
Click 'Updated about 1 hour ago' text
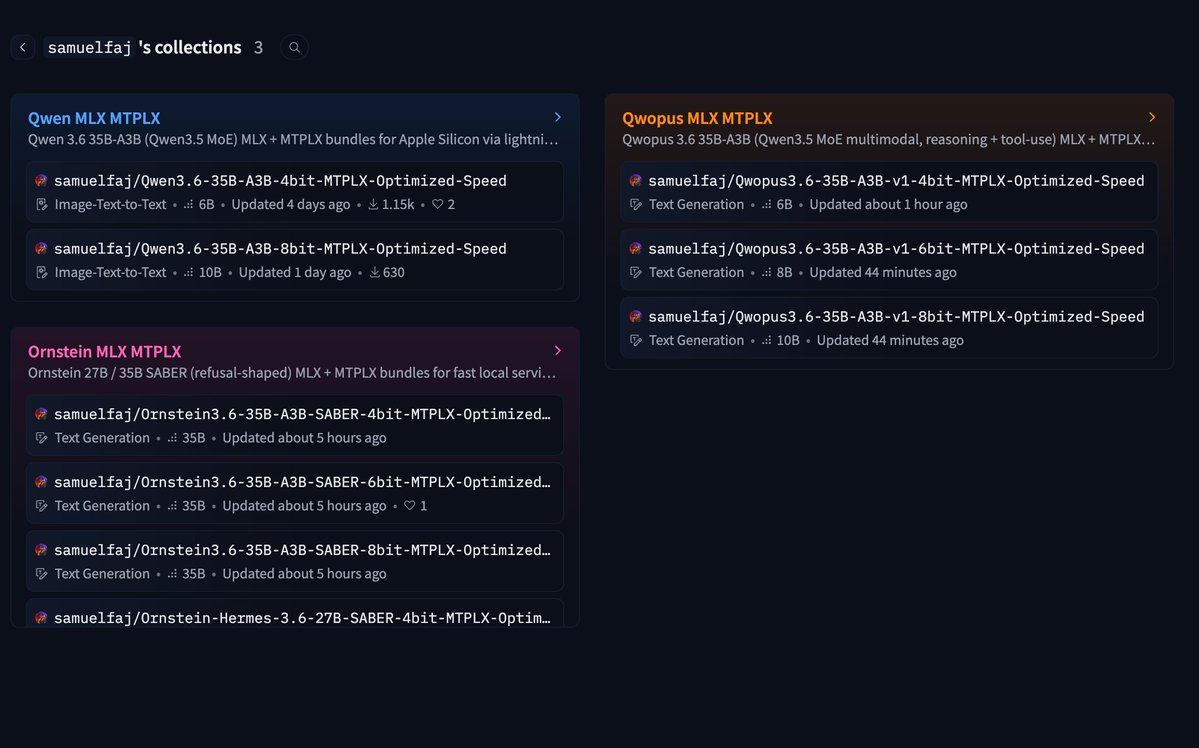click(889, 204)
